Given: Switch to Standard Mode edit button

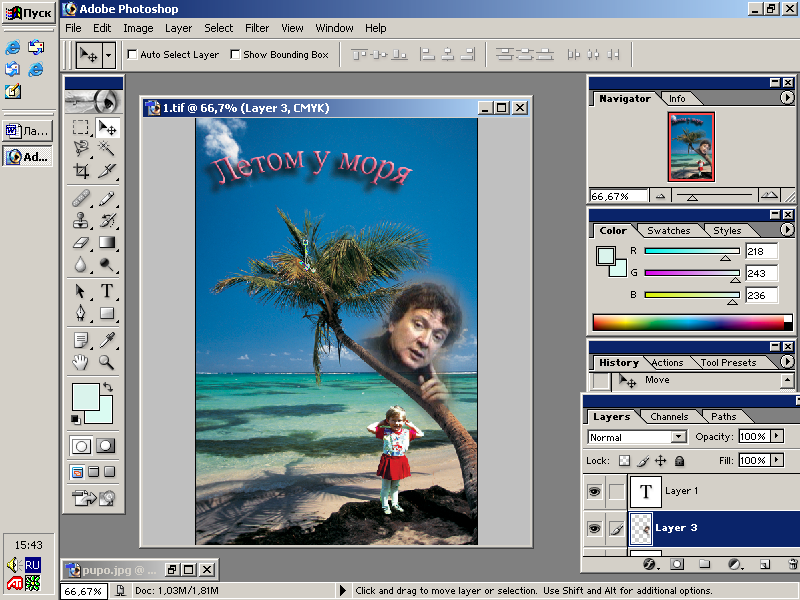Looking at the screenshot, I should [81, 446].
